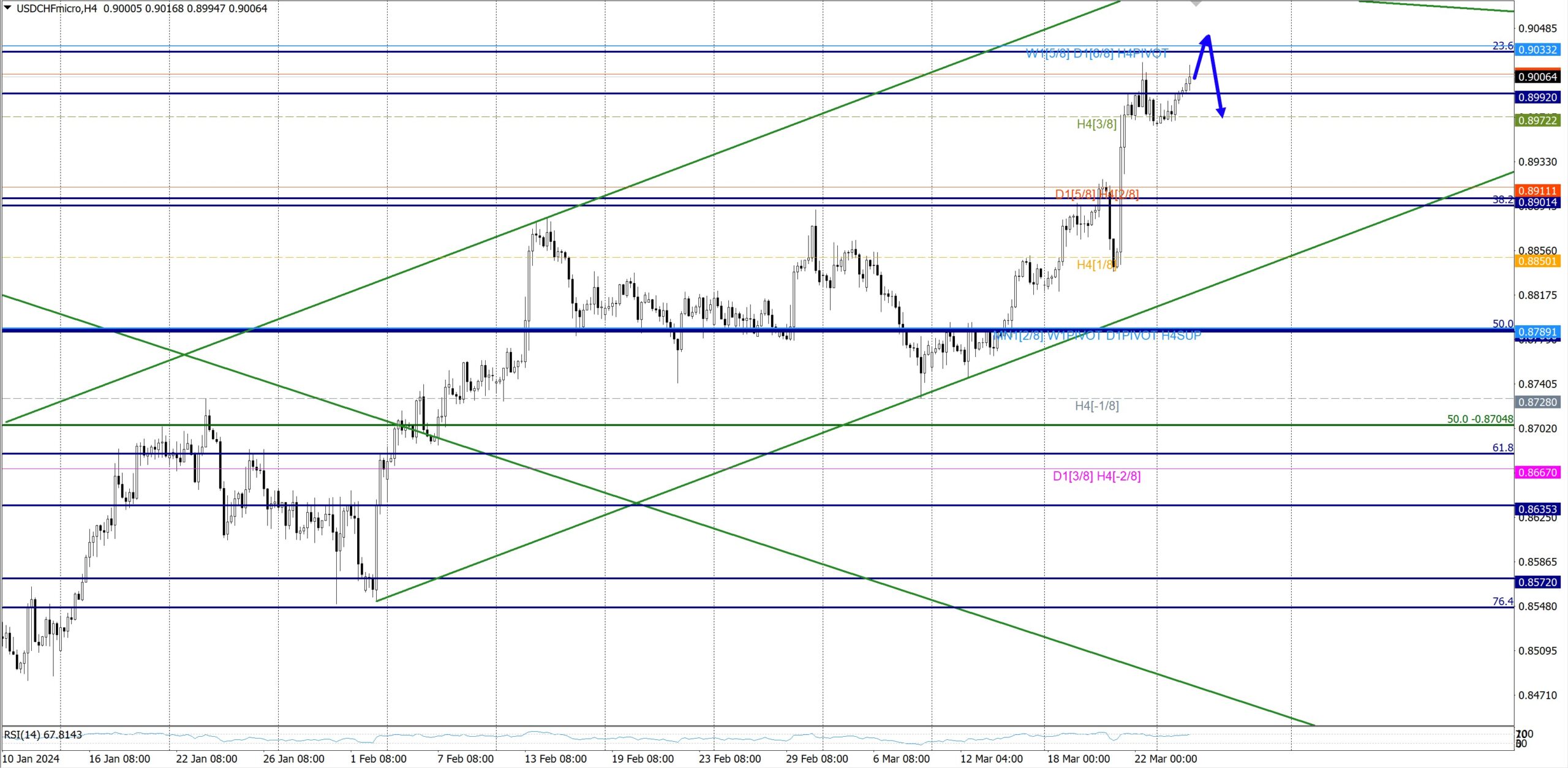
Task: Select the light blue 0.90332 price tag
Action: click(1537, 50)
